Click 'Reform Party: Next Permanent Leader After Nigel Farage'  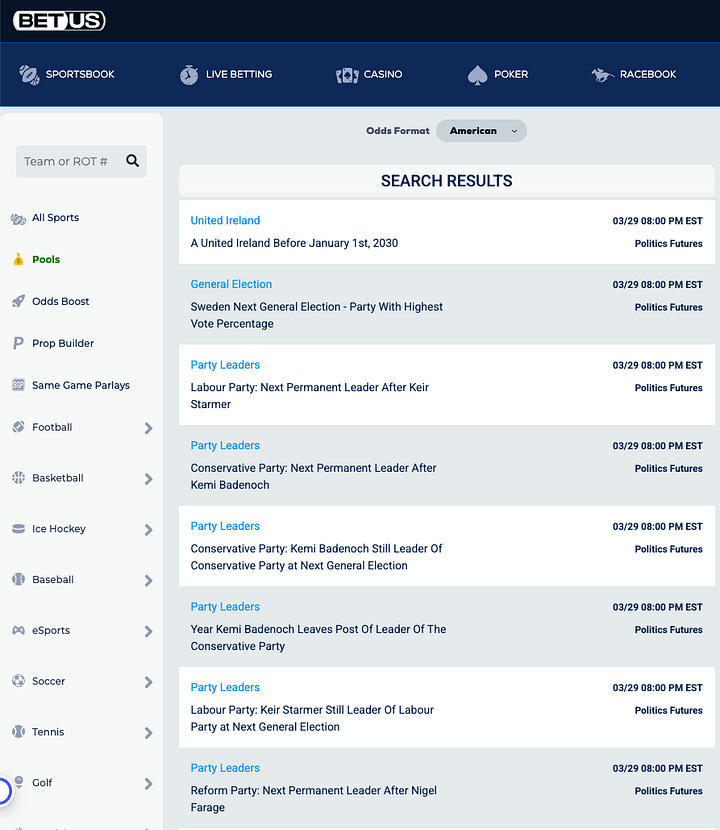[x=314, y=798]
